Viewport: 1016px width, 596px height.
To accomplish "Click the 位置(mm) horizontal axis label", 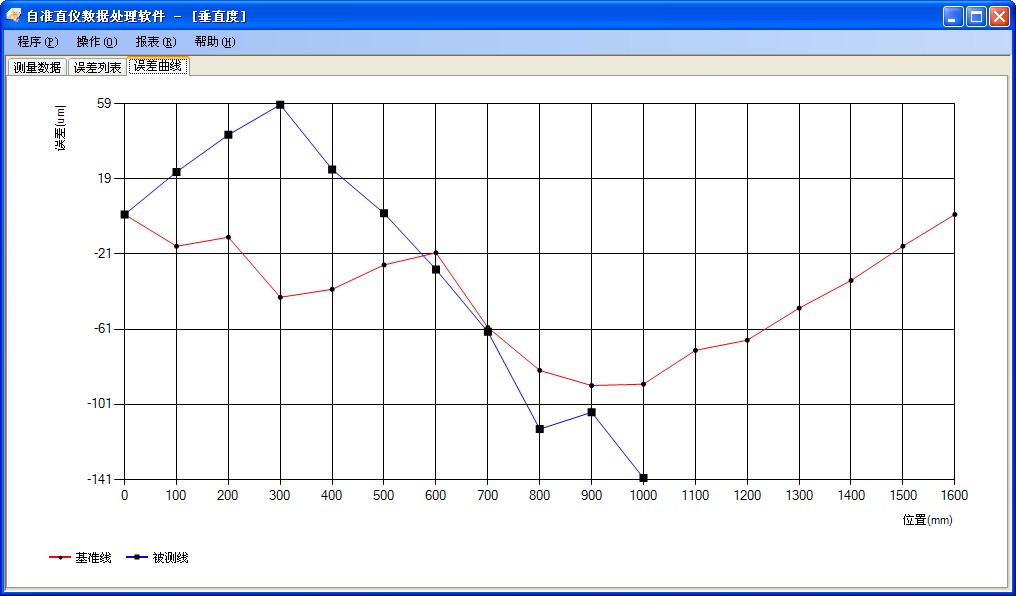I will [927, 520].
